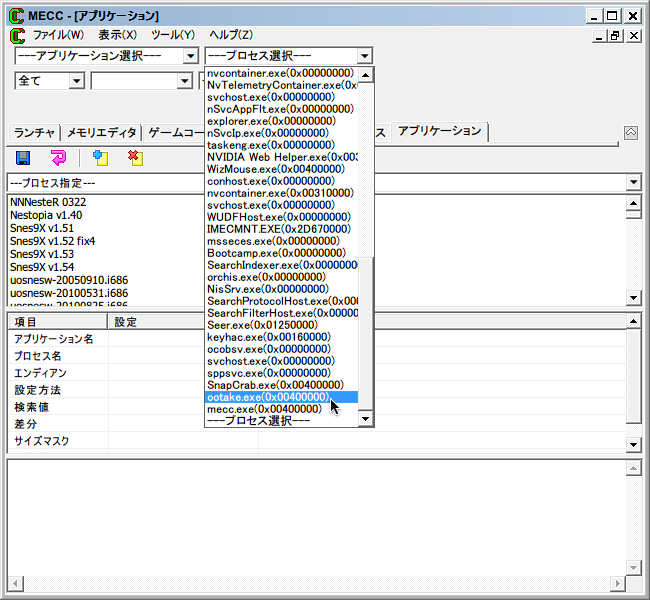Select the アプリケーション tab

pyautogui.click(x=440, y=131)
